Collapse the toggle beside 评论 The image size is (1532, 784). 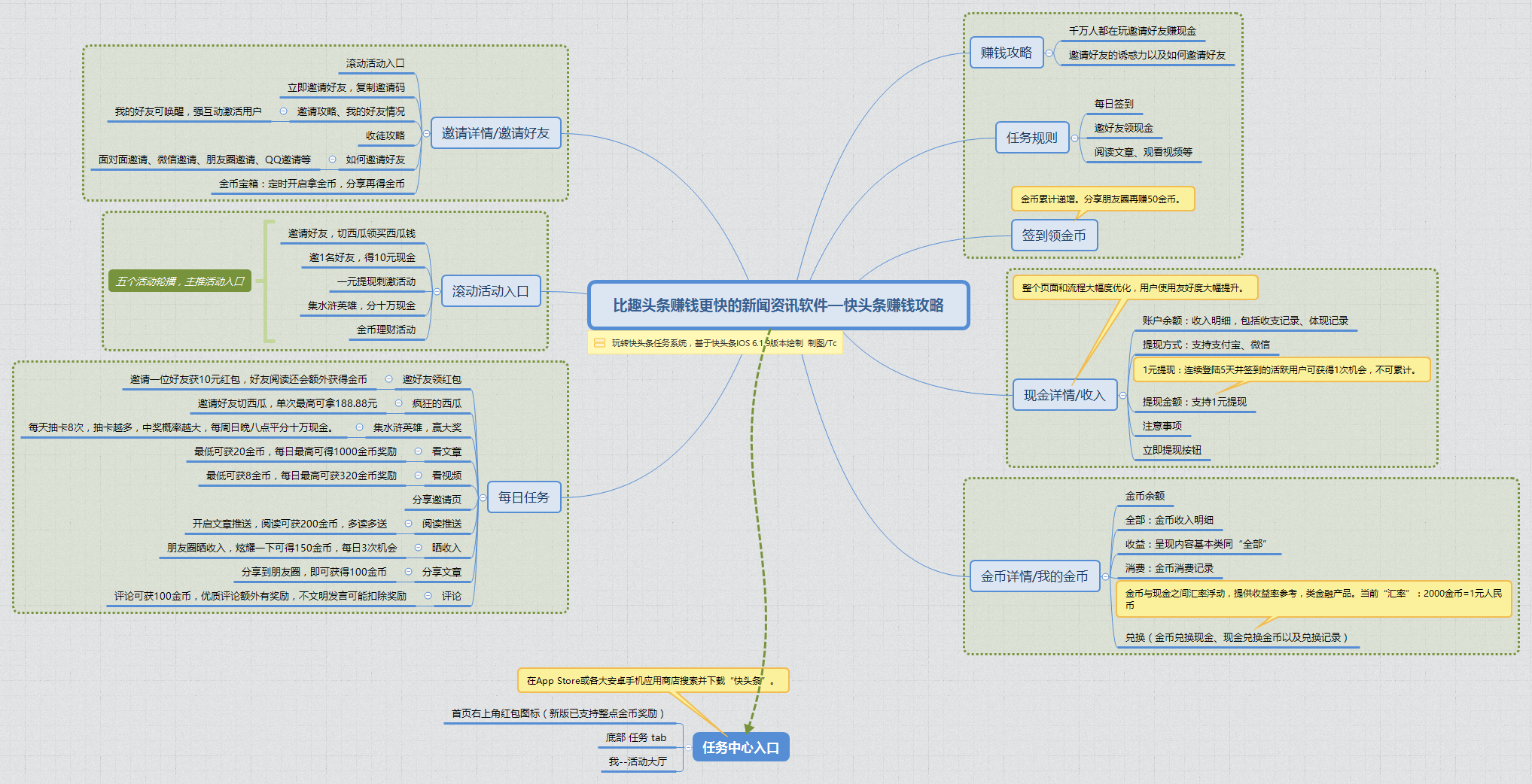pyautogui.click(x=428, y=596)
